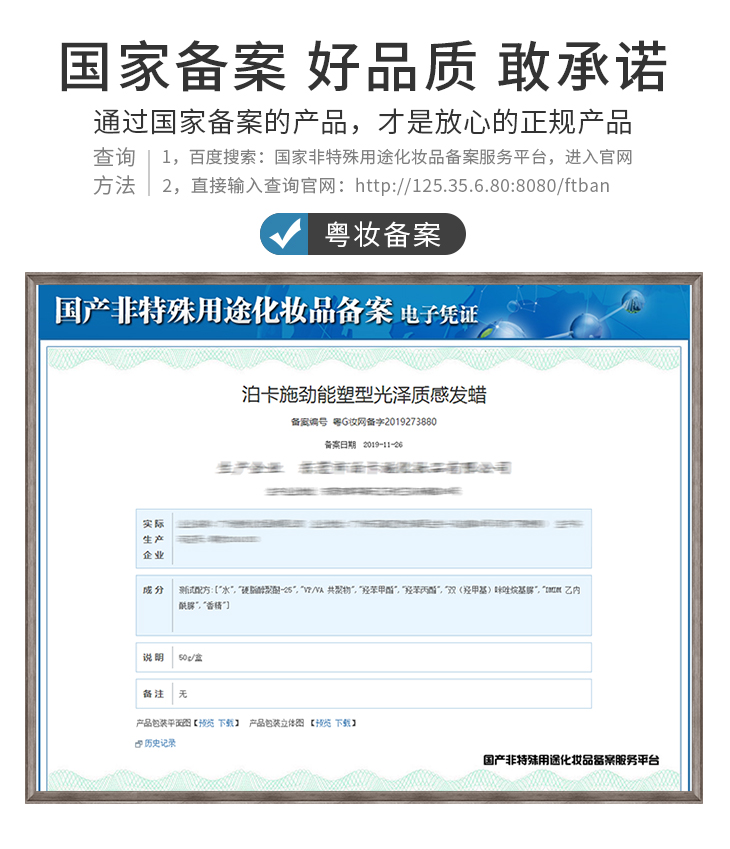Click the 实际生产企业 section label

pos(153,539)
